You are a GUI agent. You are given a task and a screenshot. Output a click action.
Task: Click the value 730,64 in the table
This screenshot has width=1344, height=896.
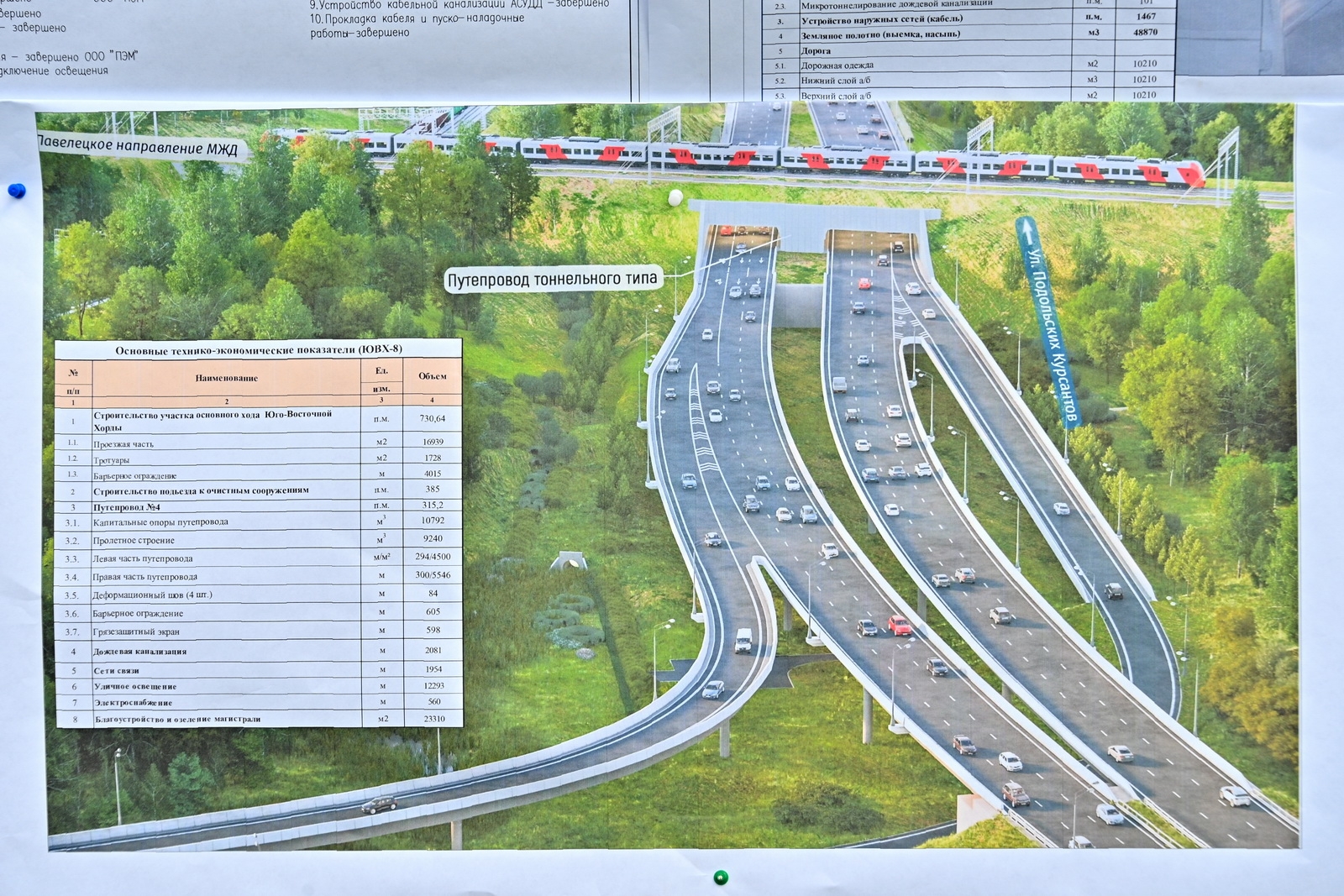click(433, 418)
